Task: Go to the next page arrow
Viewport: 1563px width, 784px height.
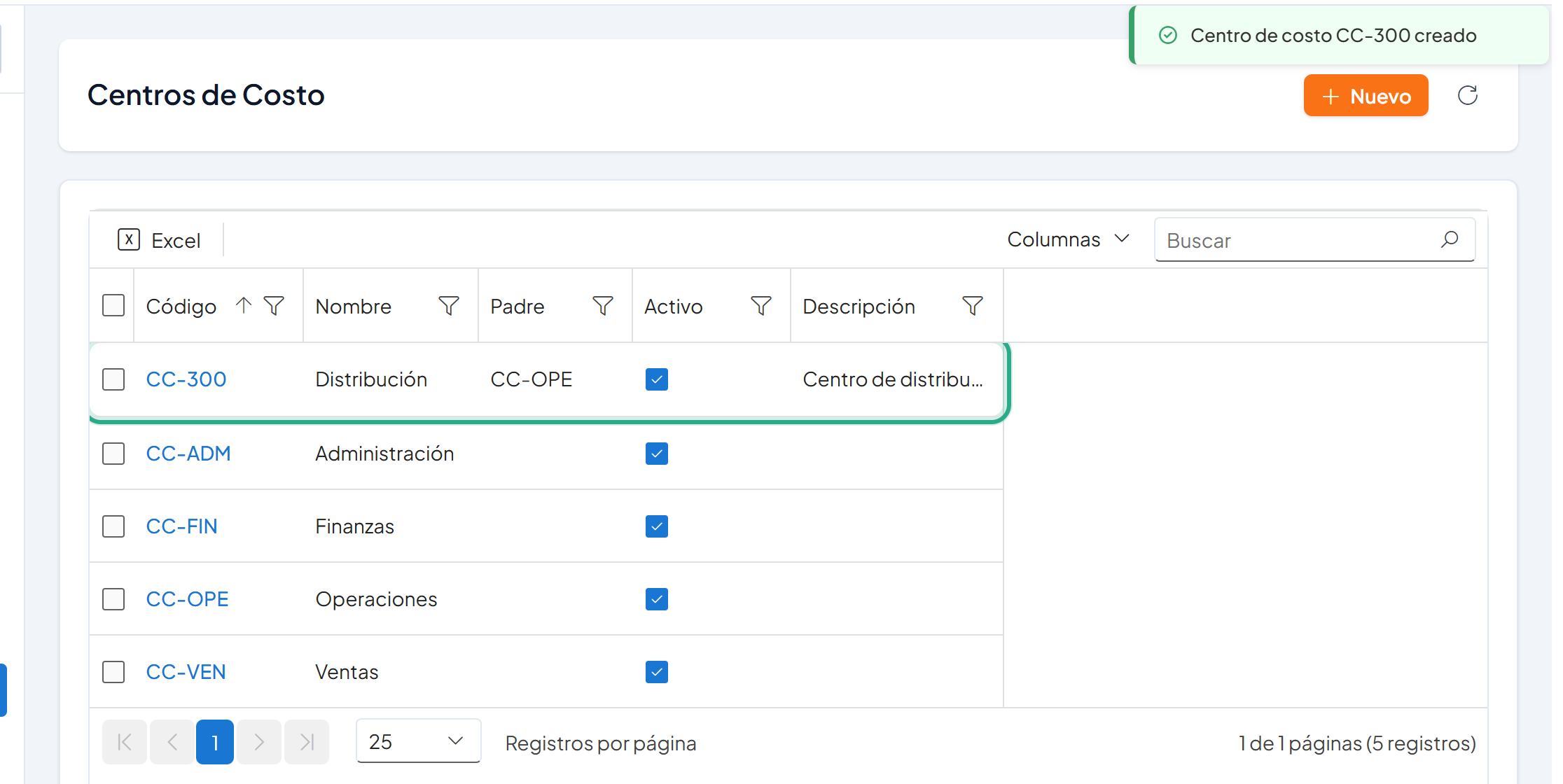Action: (x=259, y=742)
